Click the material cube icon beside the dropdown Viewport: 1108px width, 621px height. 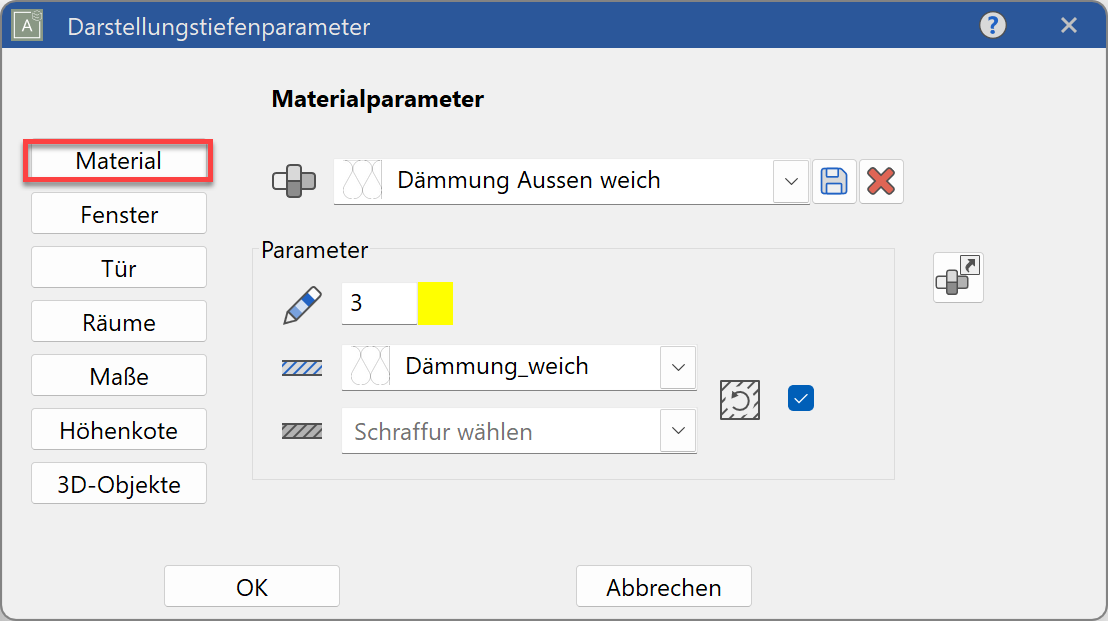click(292, 180)
